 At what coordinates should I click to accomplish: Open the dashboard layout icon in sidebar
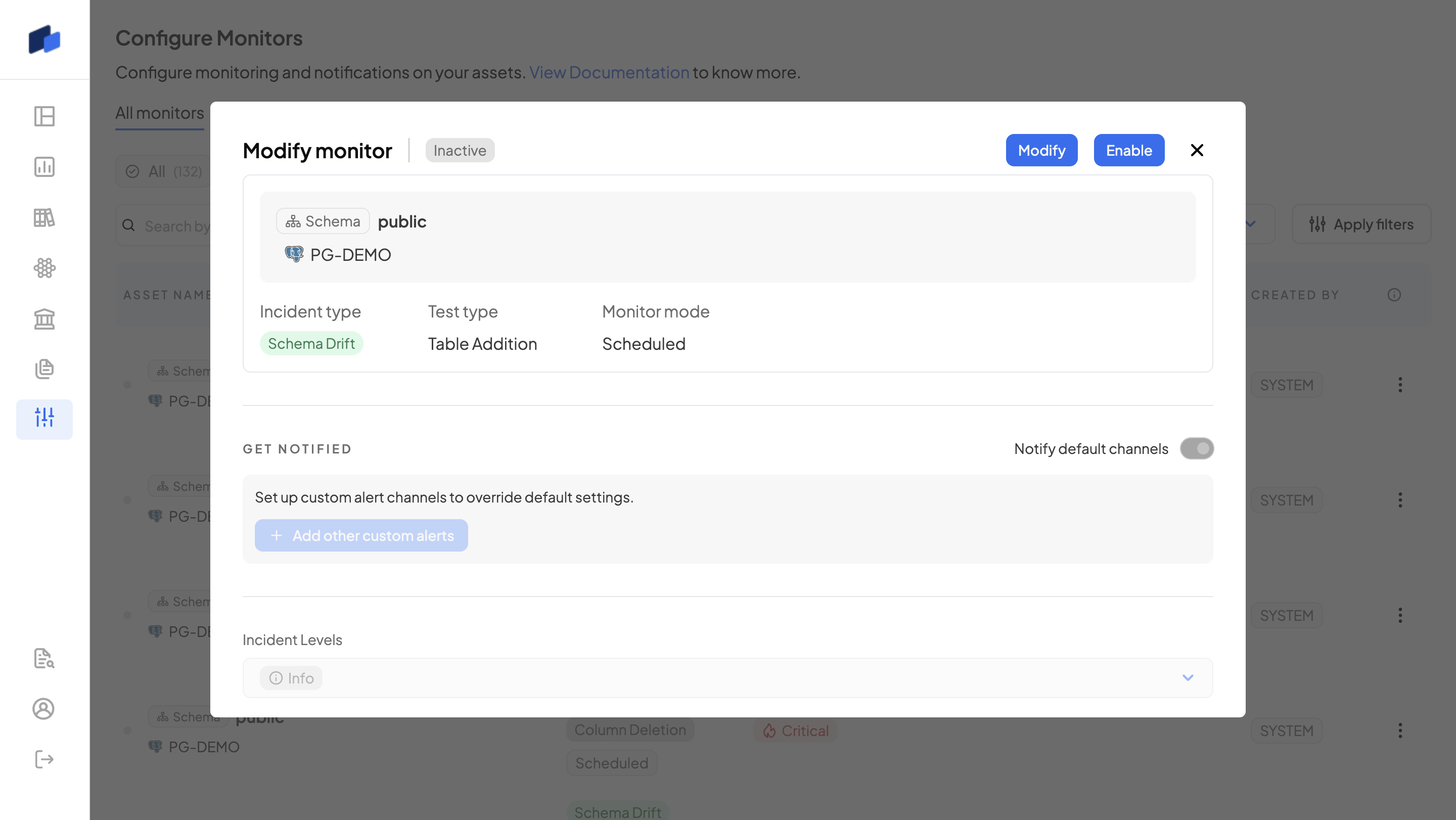click(x=44, y=116)
